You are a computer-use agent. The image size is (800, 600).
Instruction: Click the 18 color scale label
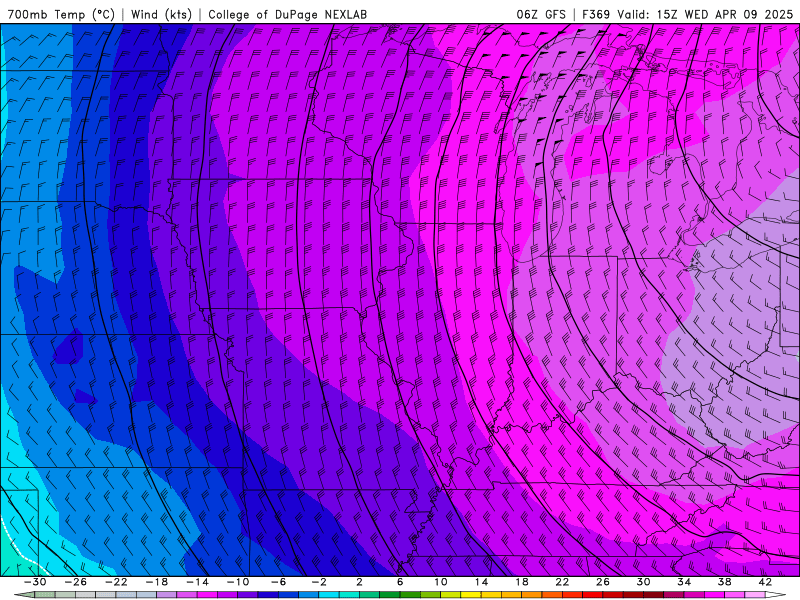click(521, 582)
